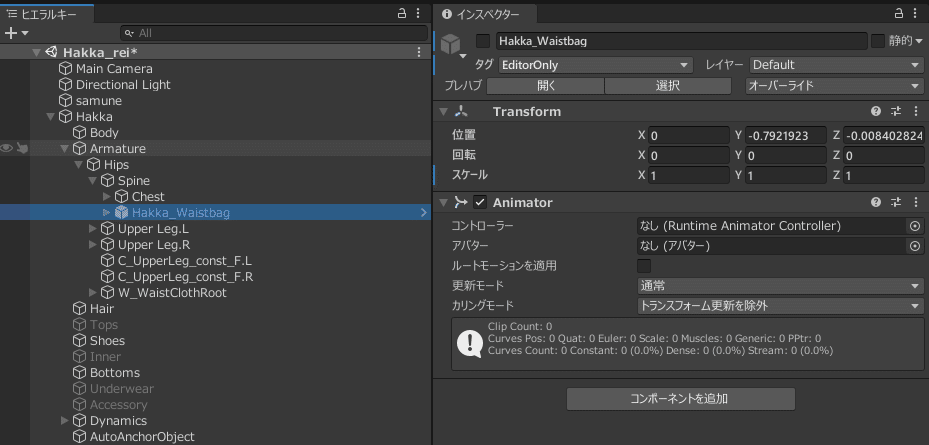Open the 静的 dropdown arrow

(x=919, y=41)
